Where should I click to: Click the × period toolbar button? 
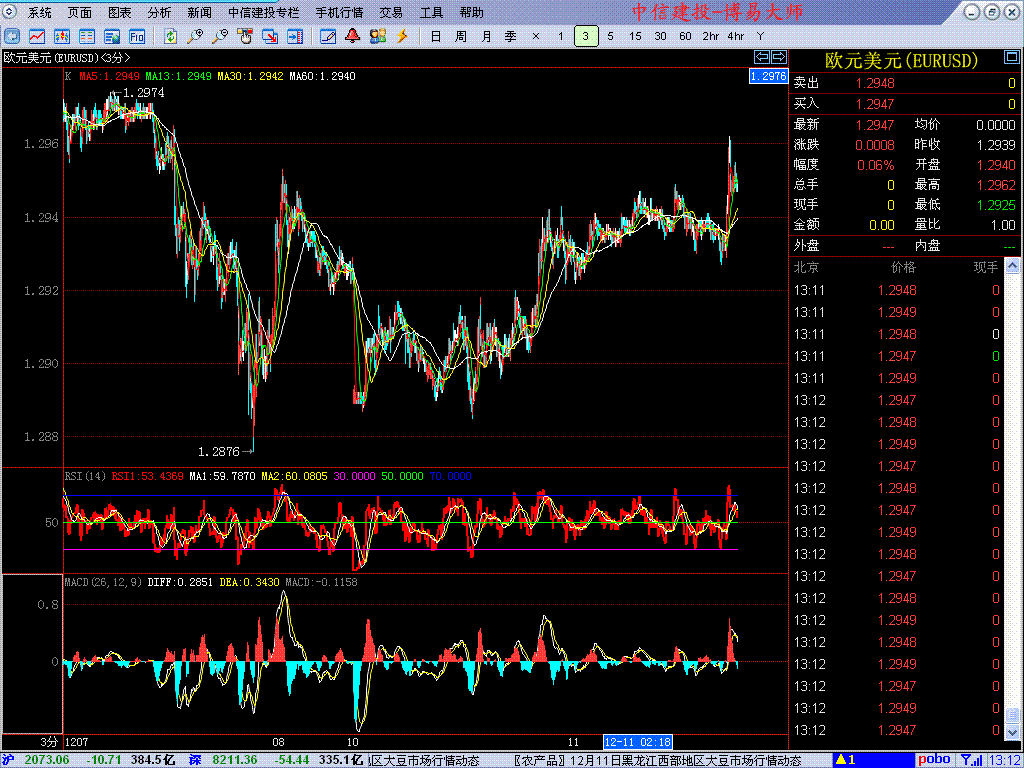click(536, 36)
